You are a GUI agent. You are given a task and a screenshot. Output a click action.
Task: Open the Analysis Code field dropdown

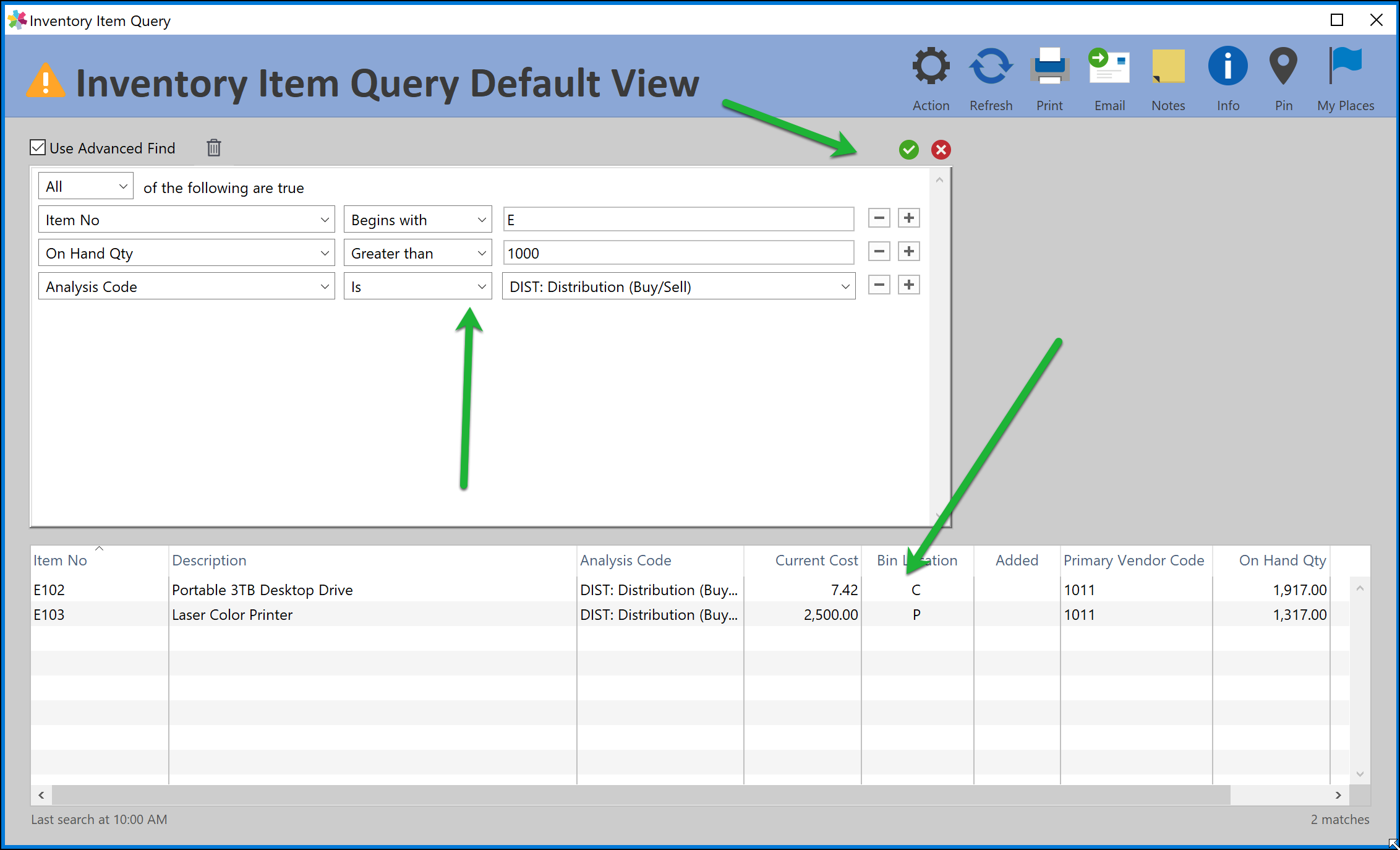click(x=186, y=286)
